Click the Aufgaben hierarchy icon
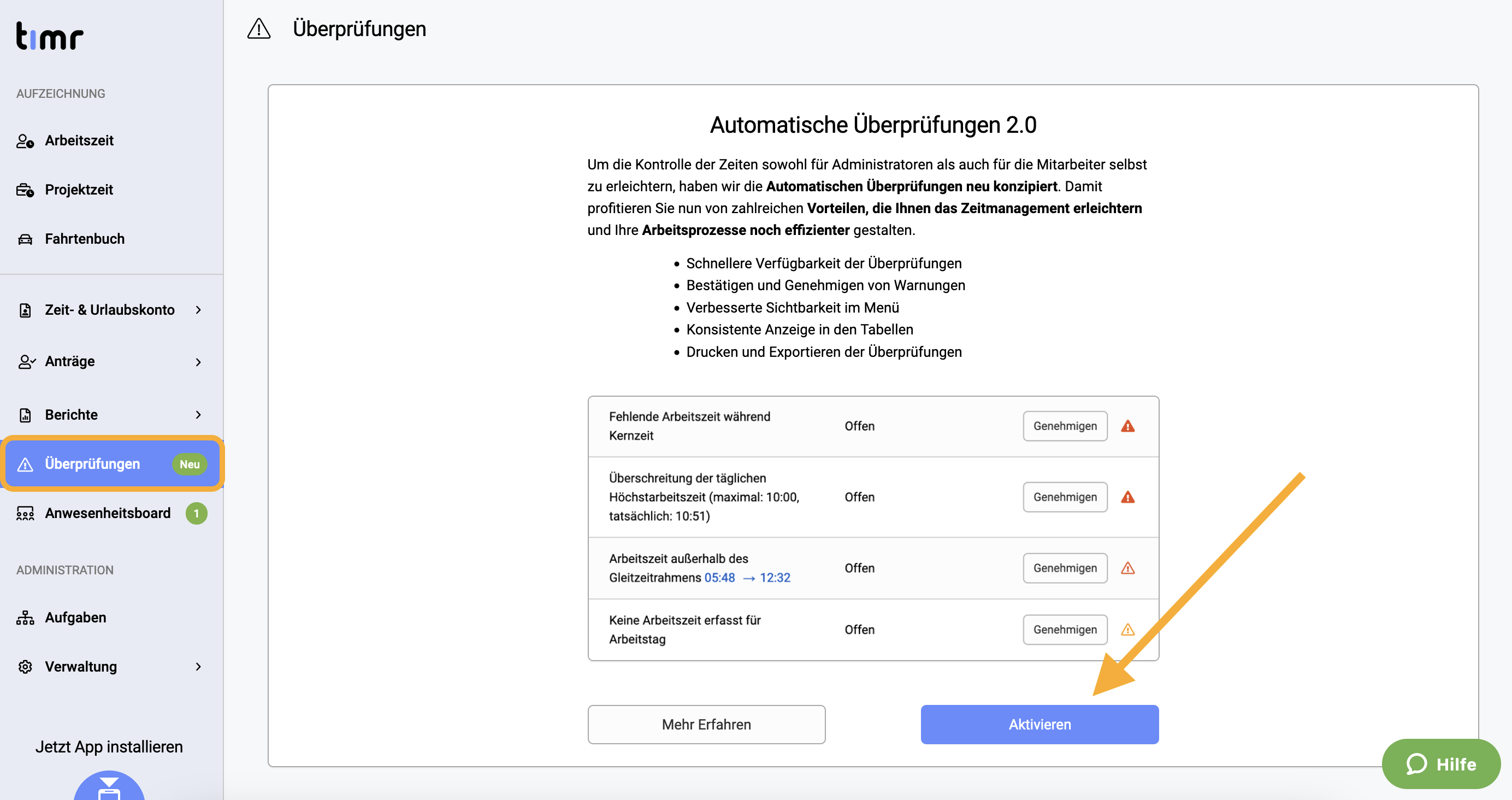The height and width of the screenshot is (800, 1512). pos(25,617)
